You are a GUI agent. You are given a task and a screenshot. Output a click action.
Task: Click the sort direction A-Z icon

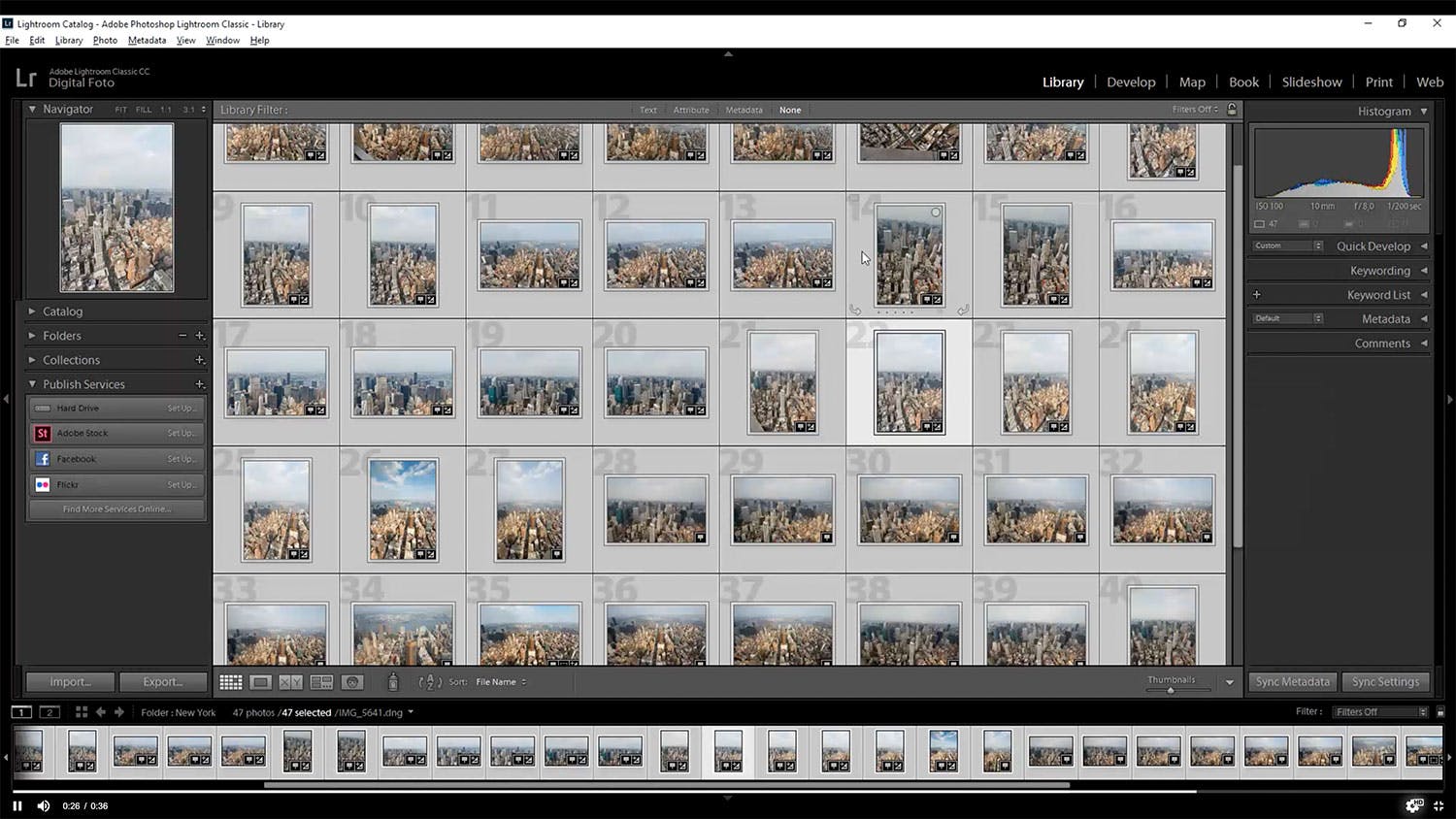[x=429, y=682]
